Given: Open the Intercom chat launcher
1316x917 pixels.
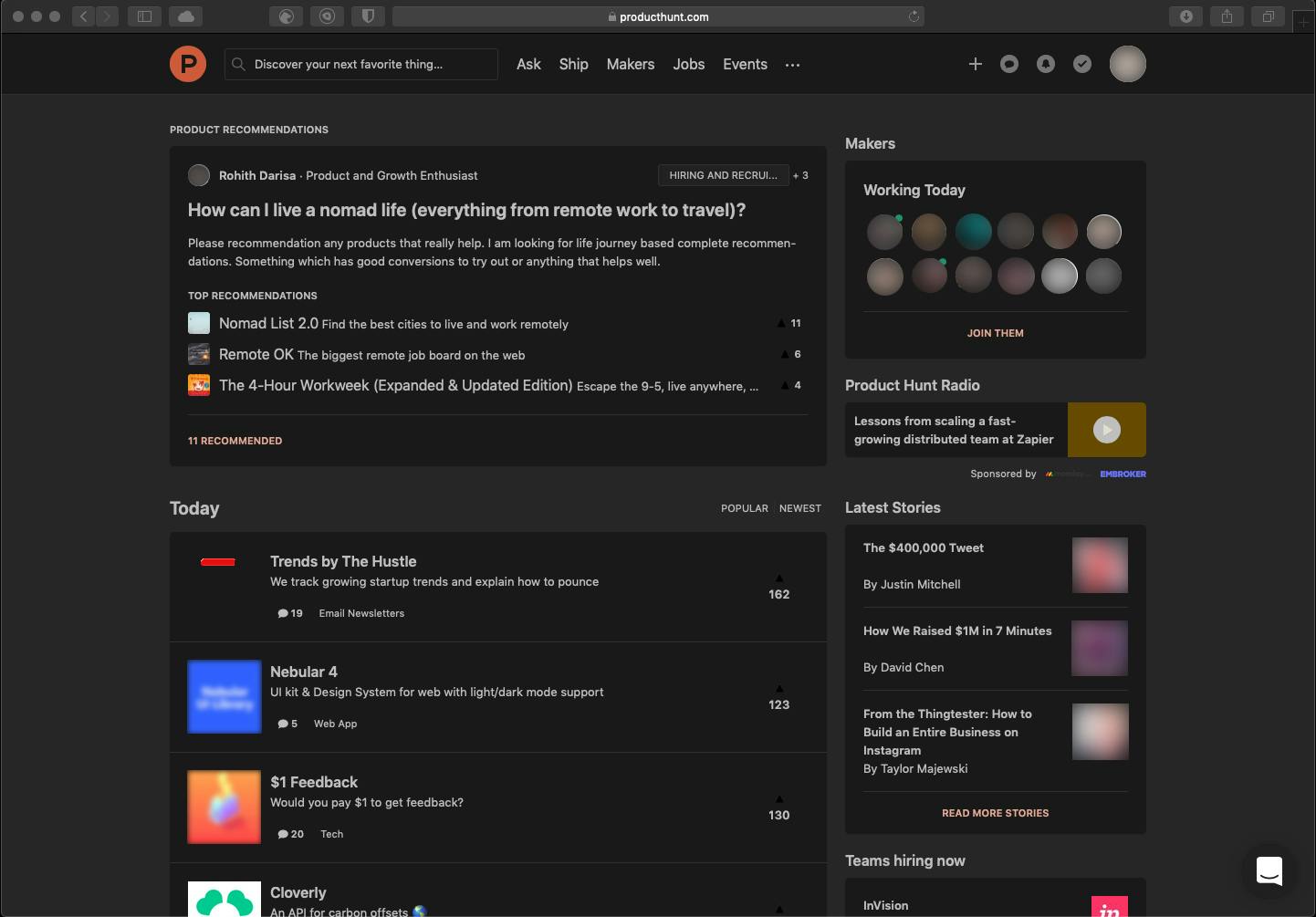Looking at the screenshot, I should point(1269,870).
